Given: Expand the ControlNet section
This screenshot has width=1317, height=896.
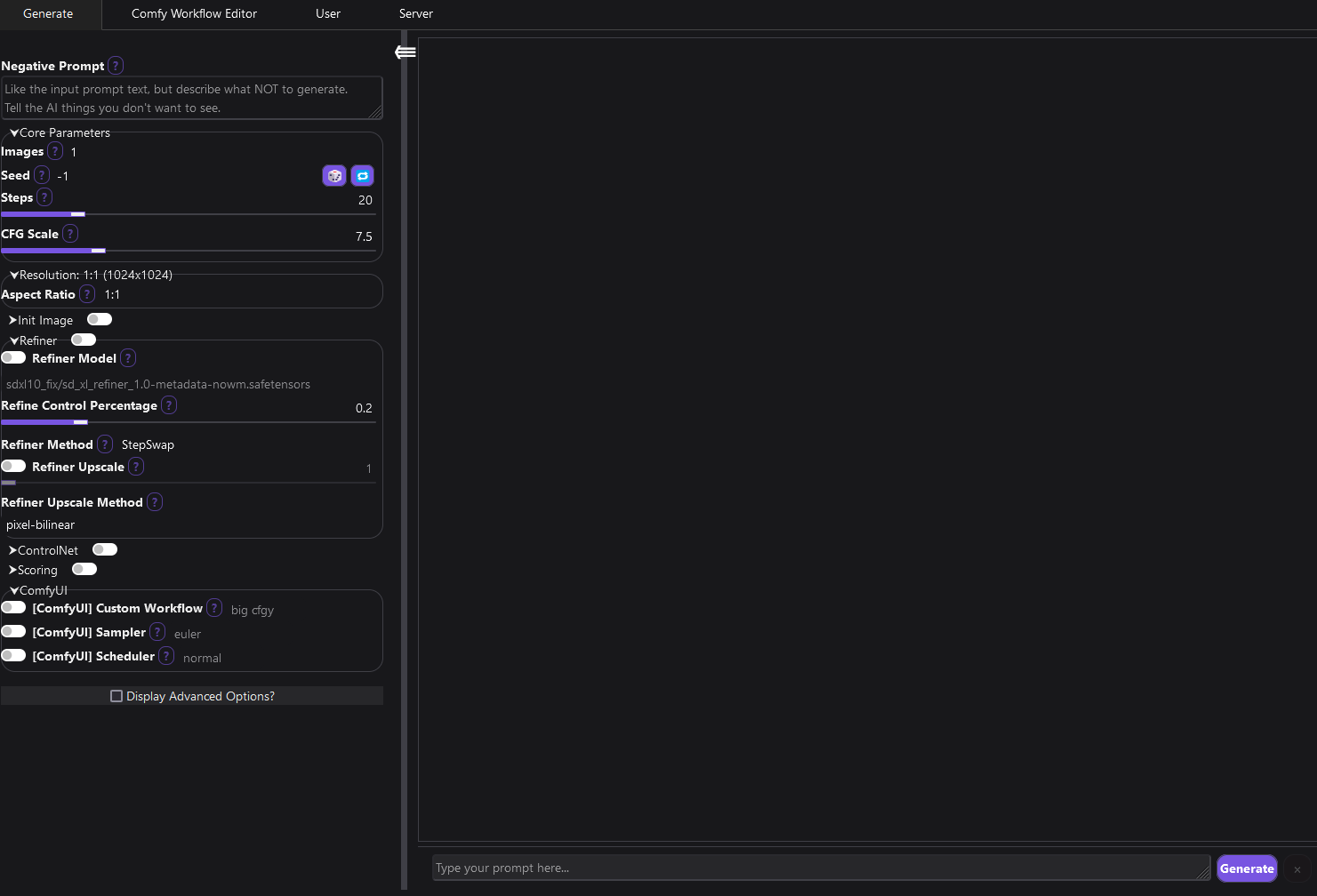Looking at the screenshot, I should (x=44, y=549).
